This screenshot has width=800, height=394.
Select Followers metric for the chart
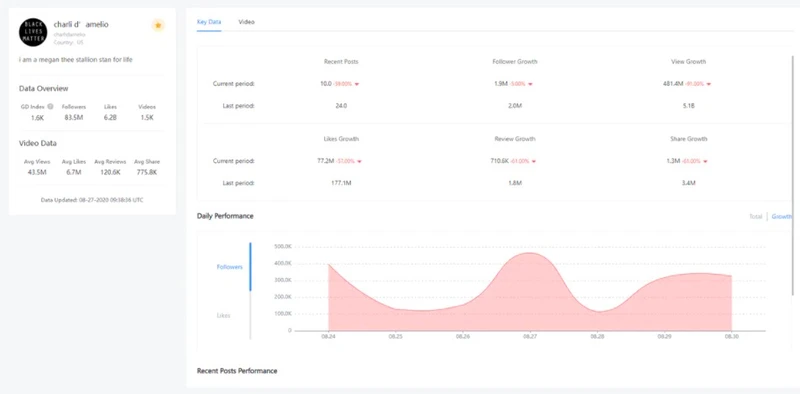coord(230,267)
